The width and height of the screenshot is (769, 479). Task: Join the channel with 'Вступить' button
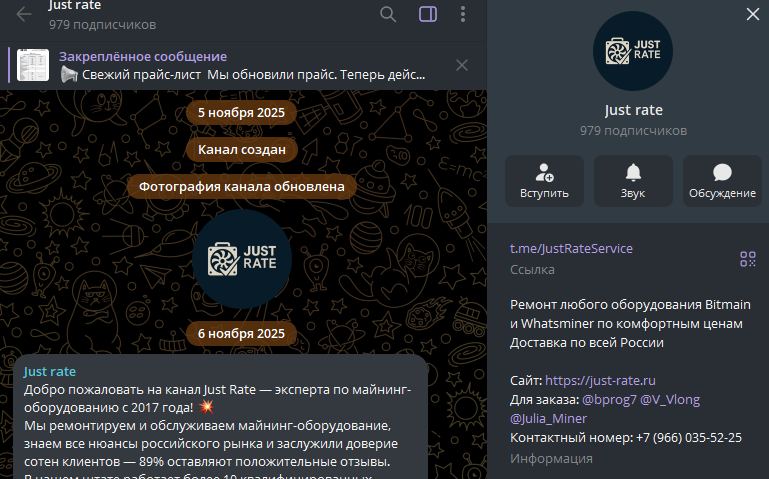tap(544, 181)
